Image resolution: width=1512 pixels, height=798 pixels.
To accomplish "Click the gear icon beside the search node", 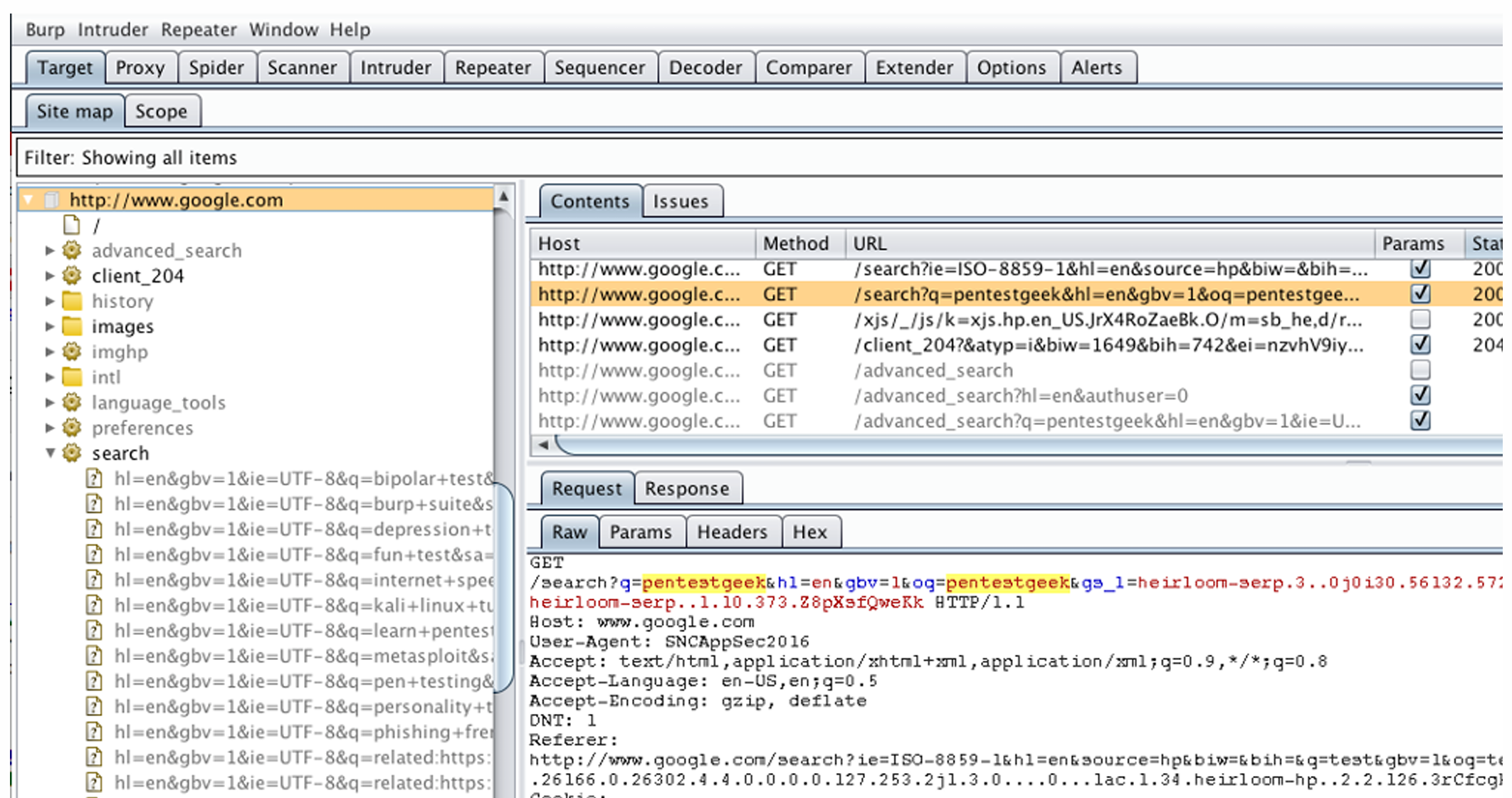I will 72,453.
